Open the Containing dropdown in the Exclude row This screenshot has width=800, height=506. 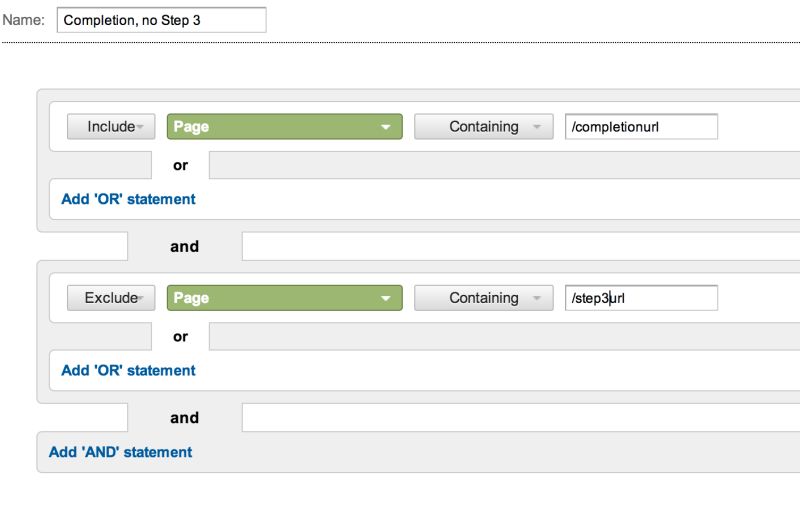click(x=483, y=298)
